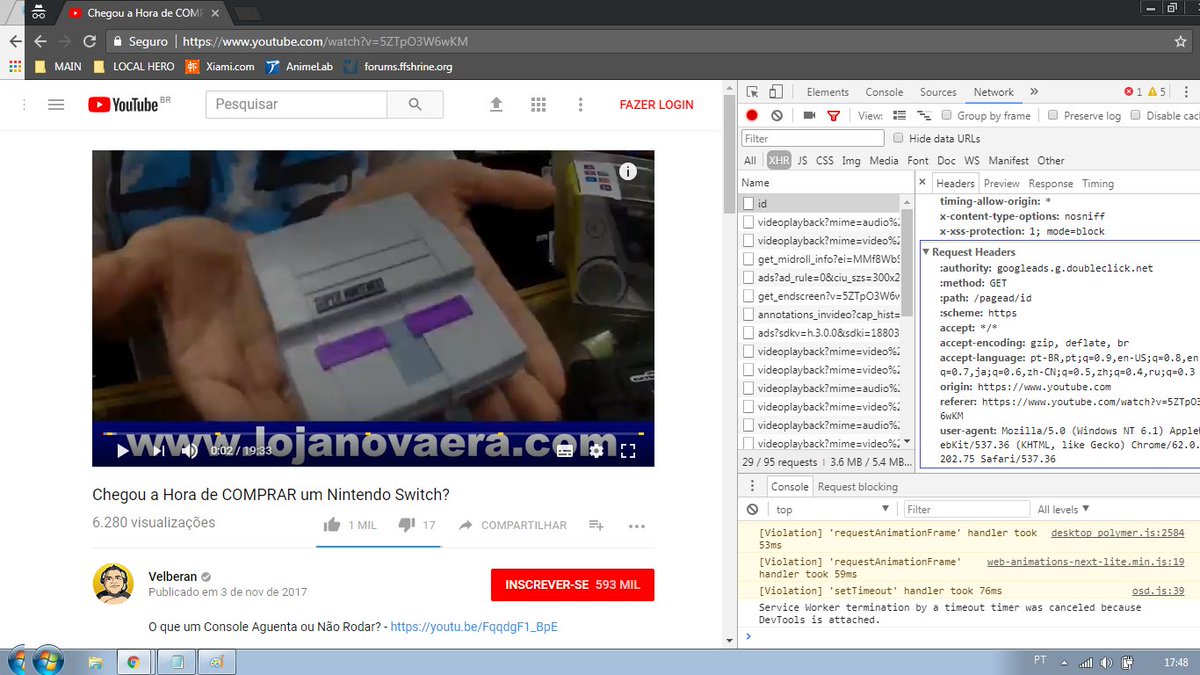Skip to the next video
Viewport: 1200px width, 675px height.
pyautogui.click(x=158, y=451)
